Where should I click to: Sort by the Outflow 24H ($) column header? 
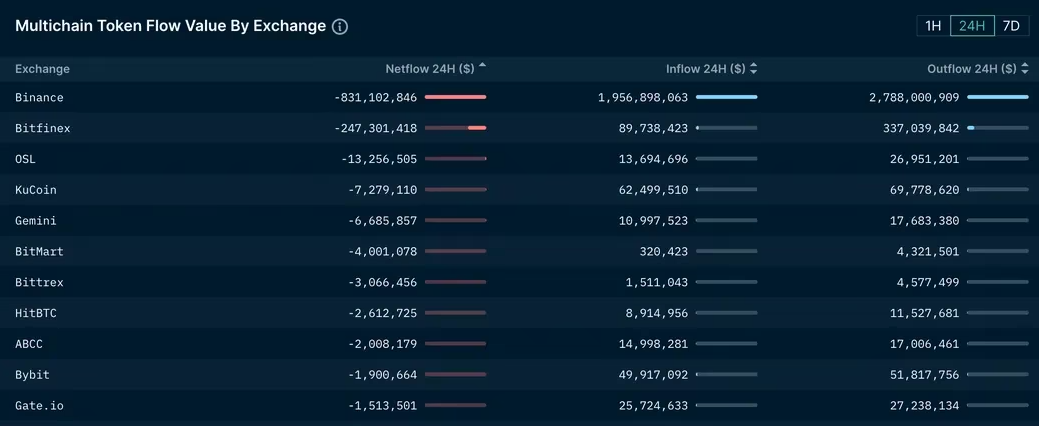coord(971,69)
